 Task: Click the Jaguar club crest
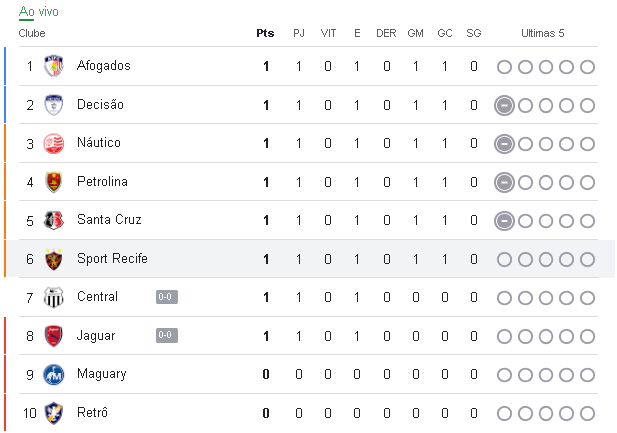[x=54, y=336]
